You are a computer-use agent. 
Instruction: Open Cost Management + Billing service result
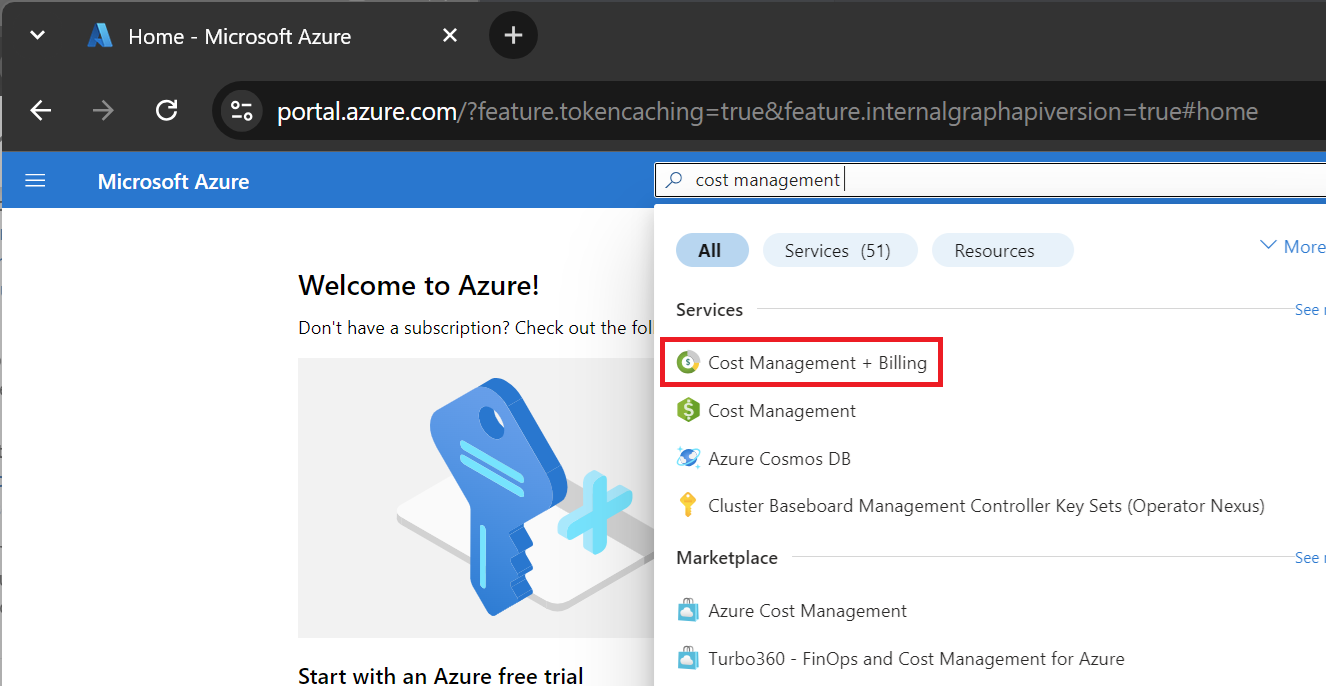point(817,363)
